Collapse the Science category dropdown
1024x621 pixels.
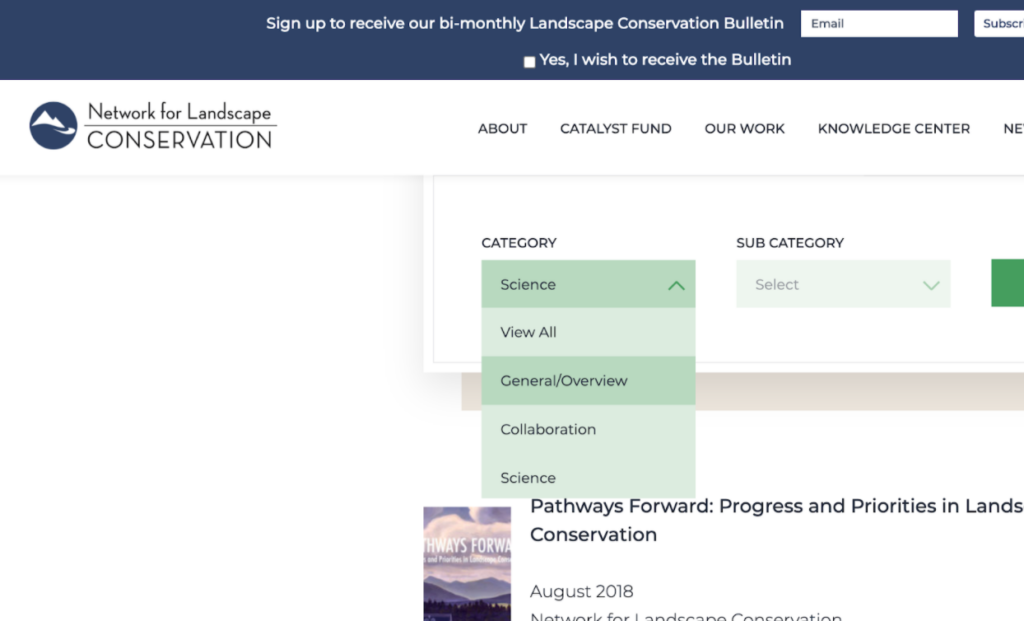coord(587,285)
